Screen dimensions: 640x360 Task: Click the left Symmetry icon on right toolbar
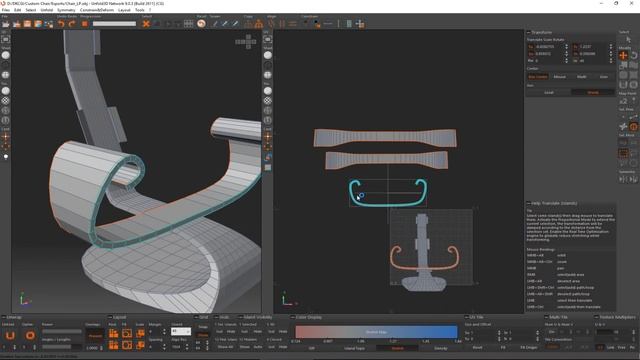[622, 179]
